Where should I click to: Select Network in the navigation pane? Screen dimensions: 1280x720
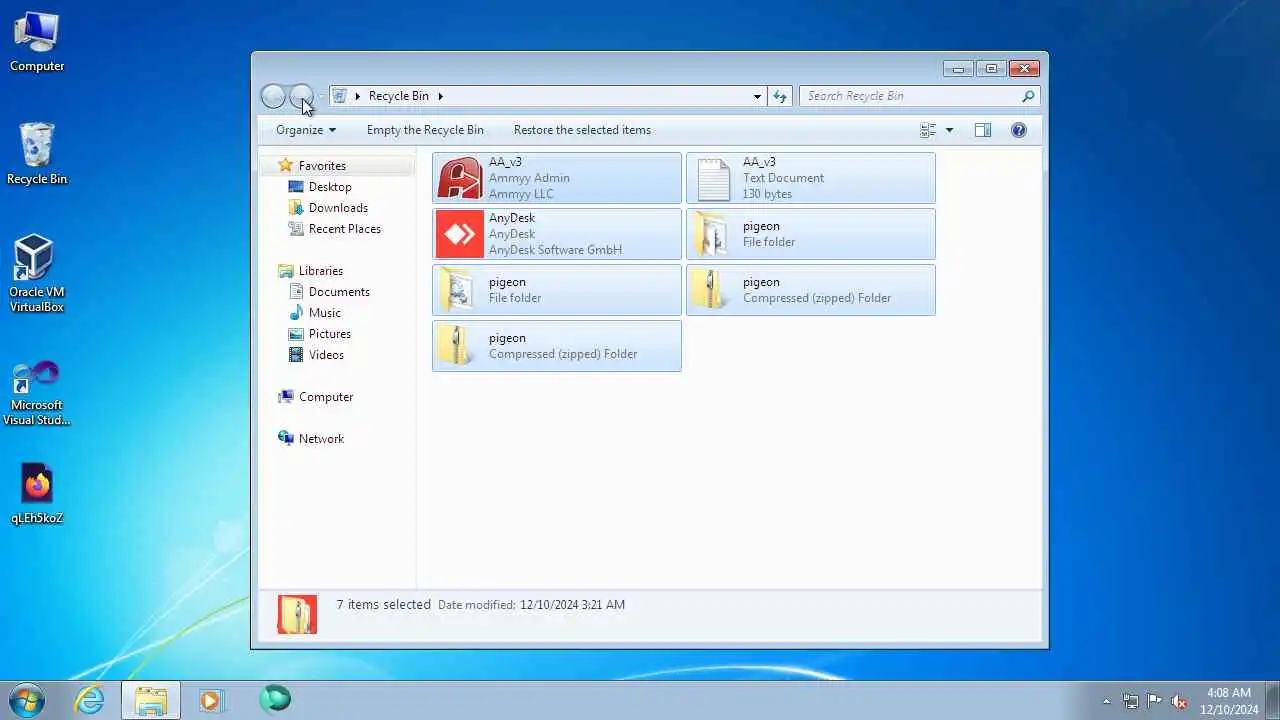[x=321, y=439]
